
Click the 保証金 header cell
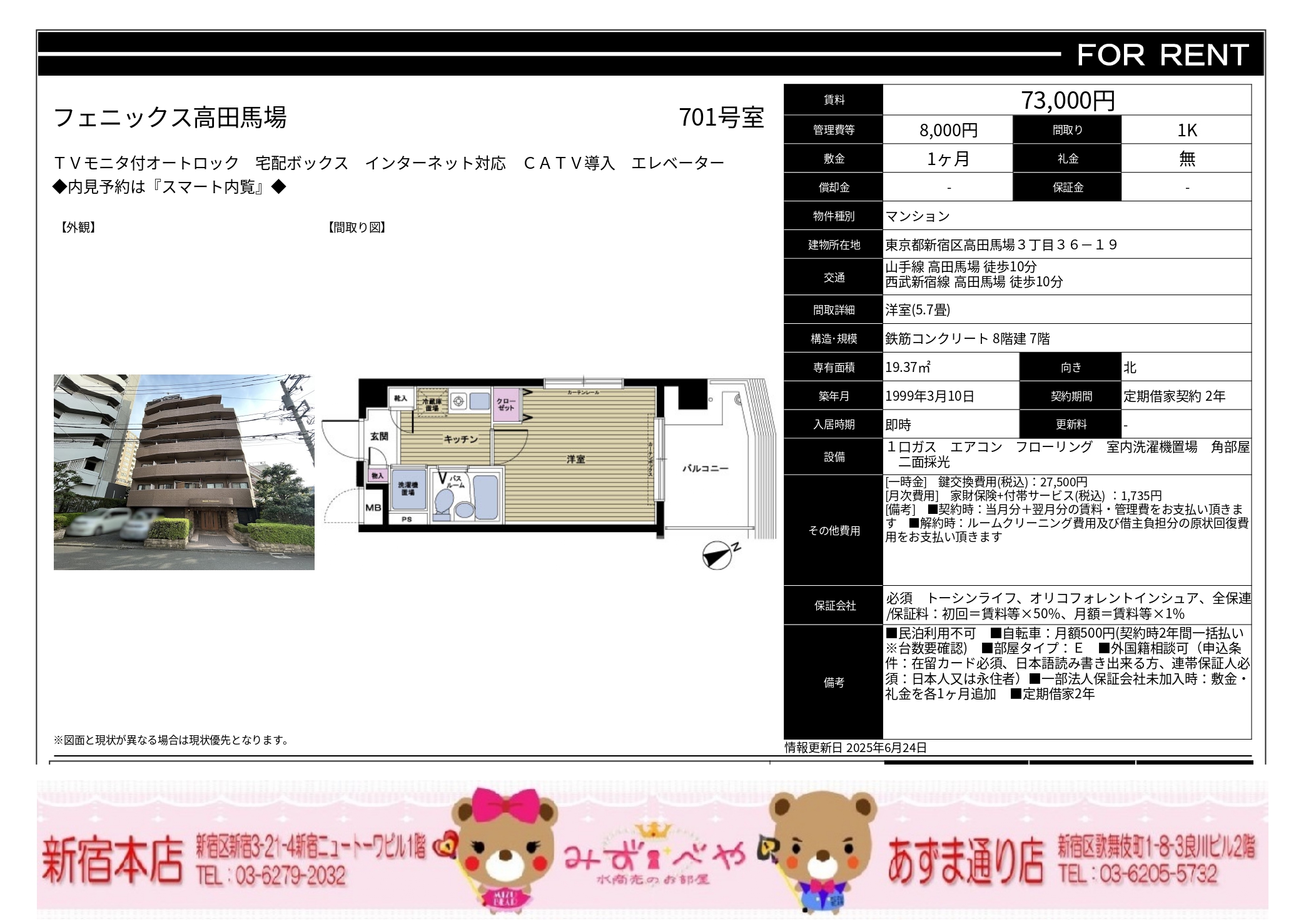(1068, 188)
